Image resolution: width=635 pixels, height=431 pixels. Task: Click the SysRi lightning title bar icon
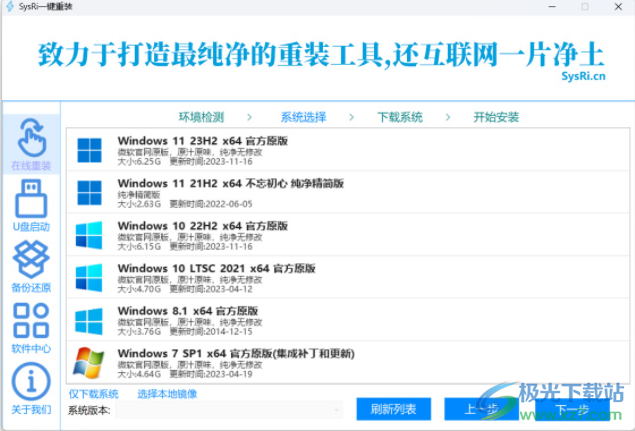pyautogui.click(x=10, y=6)
